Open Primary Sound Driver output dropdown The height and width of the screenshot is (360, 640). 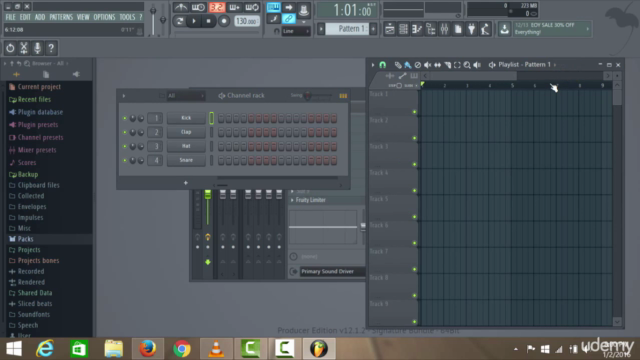332,271
